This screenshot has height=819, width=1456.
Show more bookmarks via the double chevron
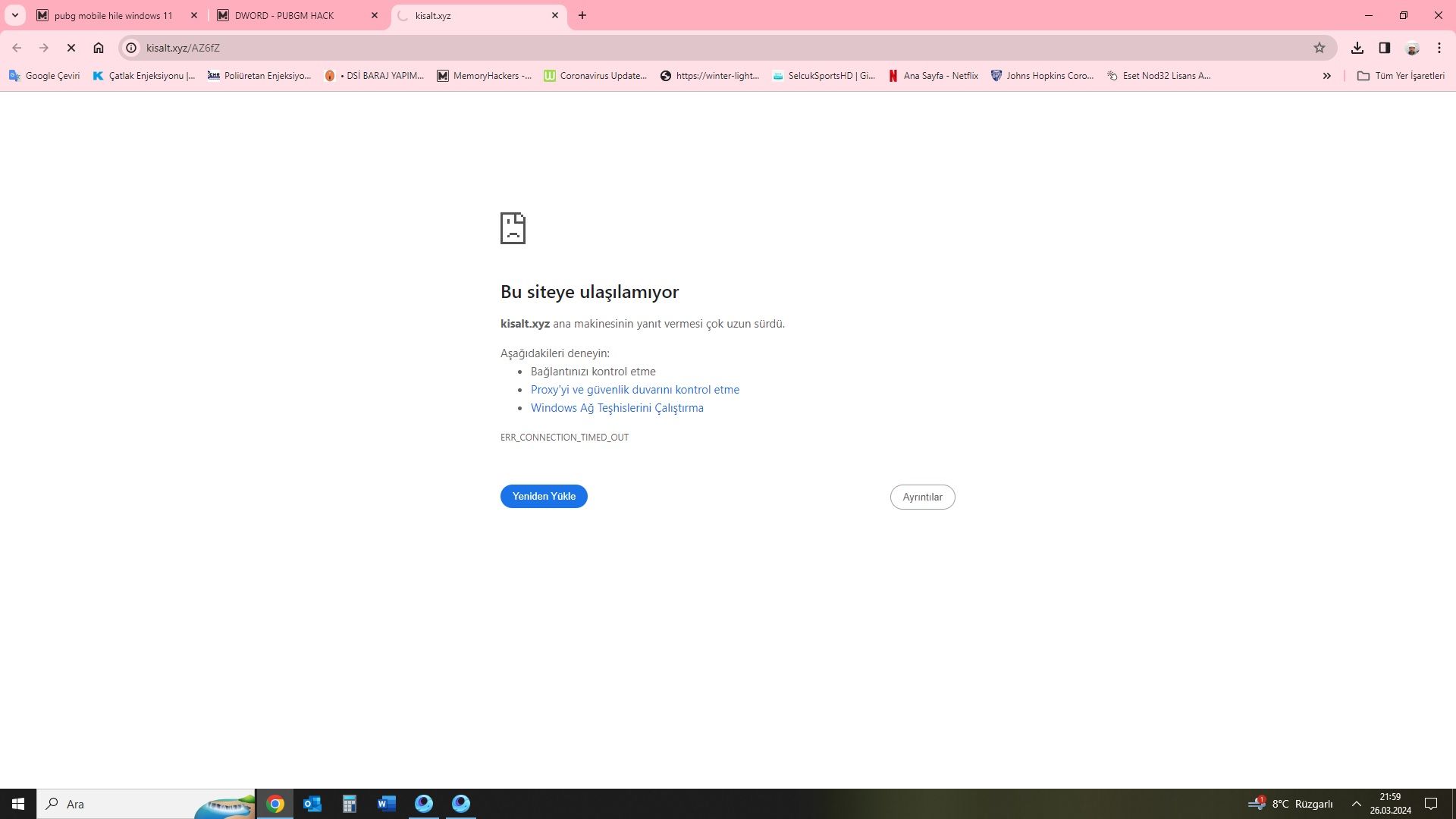1327,76
